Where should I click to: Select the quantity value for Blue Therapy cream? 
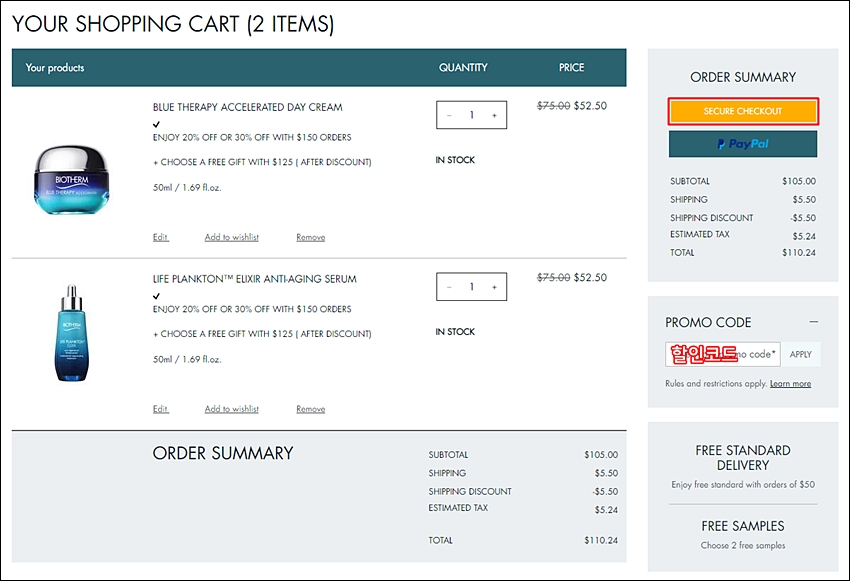point(472,115)
